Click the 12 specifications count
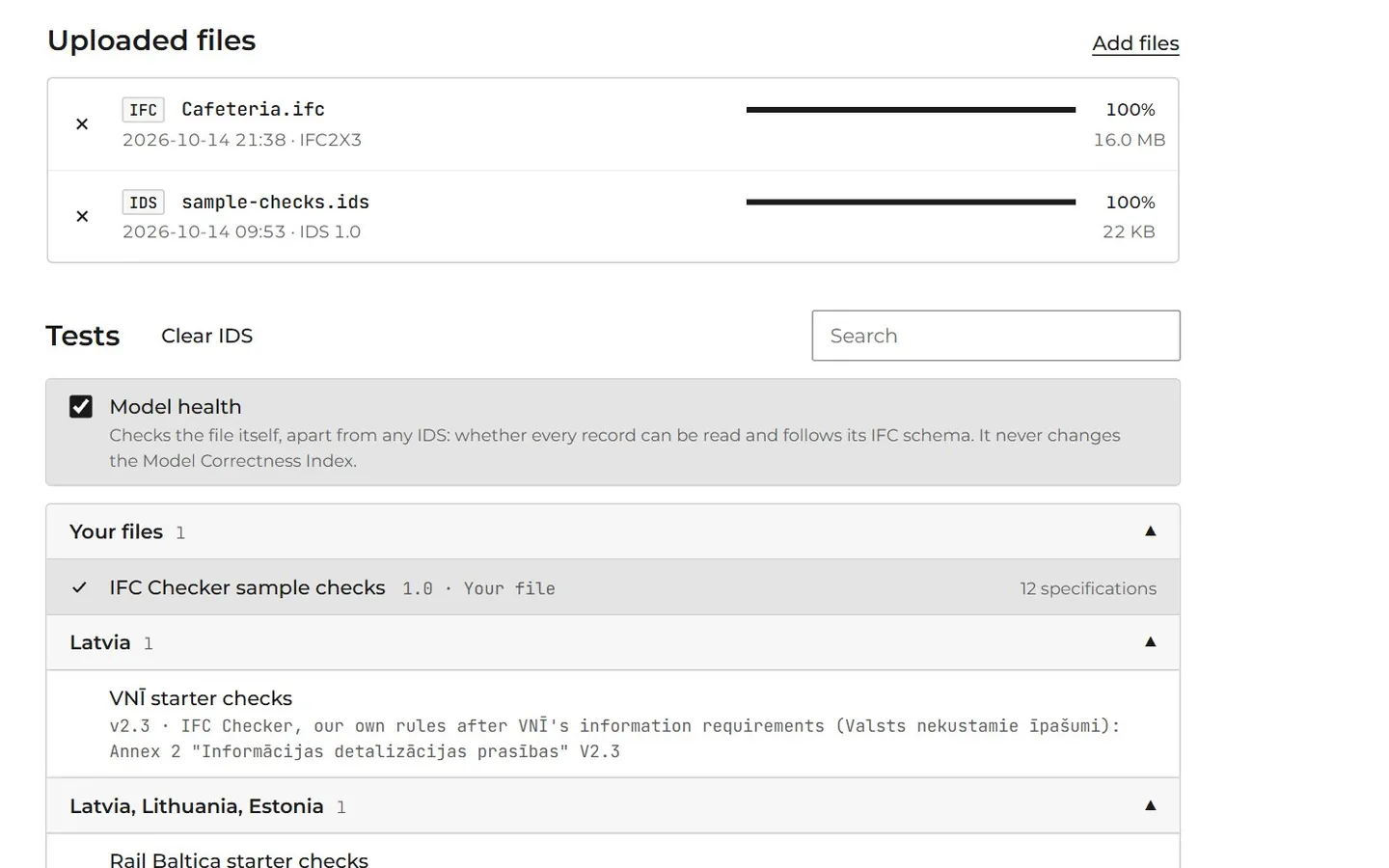The width and height of the screenshot is (1389, 868). (x=1088, y=588)
